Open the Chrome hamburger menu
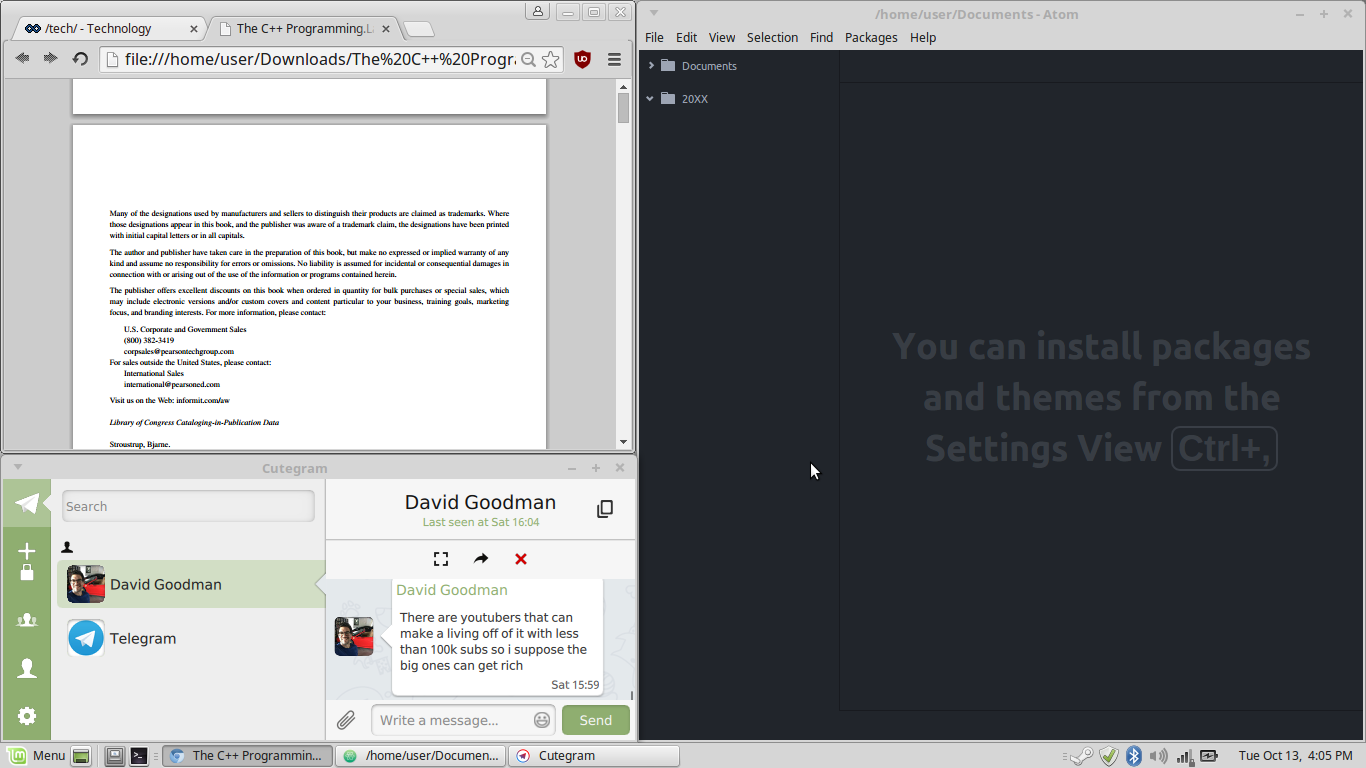 [614, 60]
